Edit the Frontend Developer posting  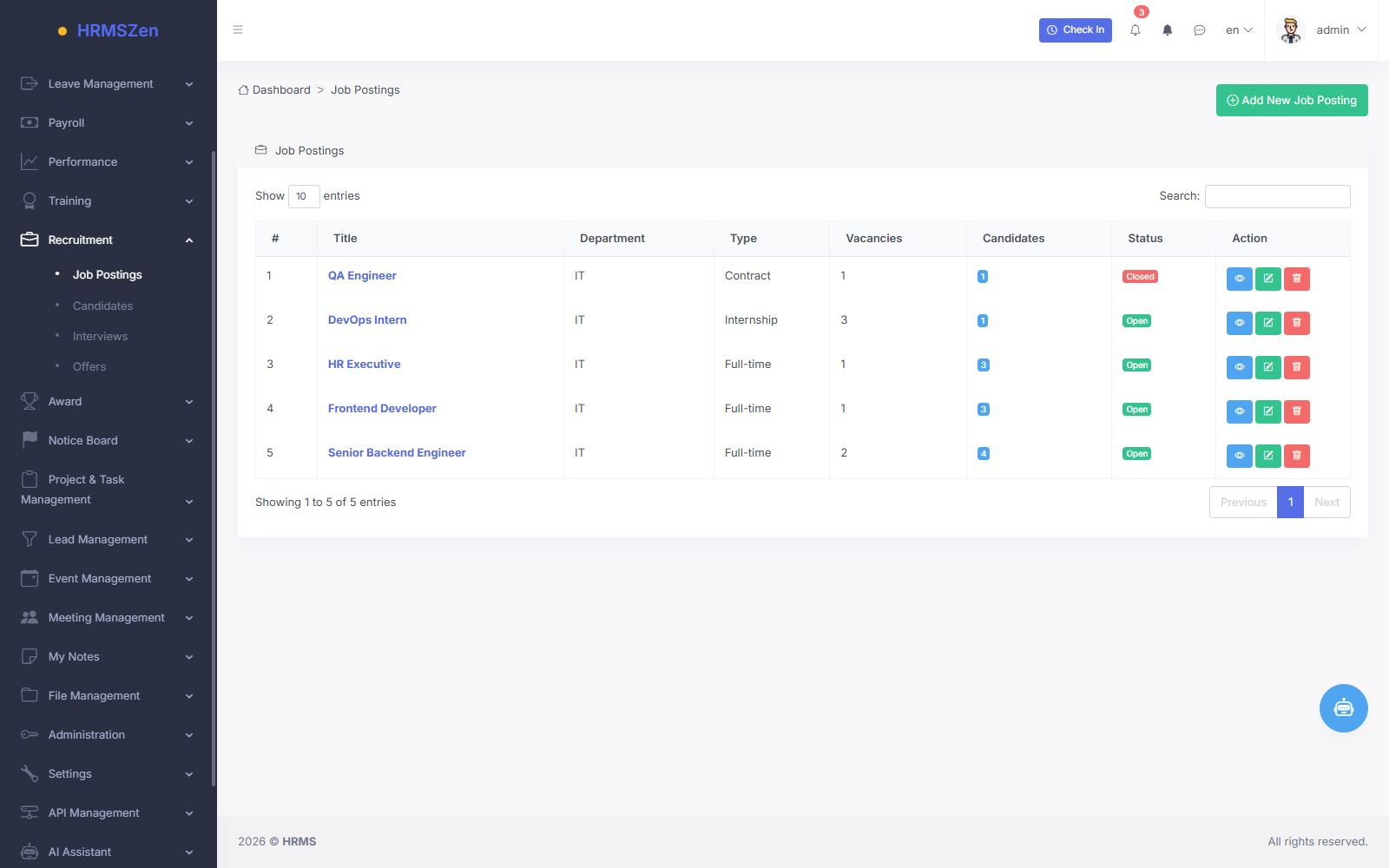[1268, 411]
